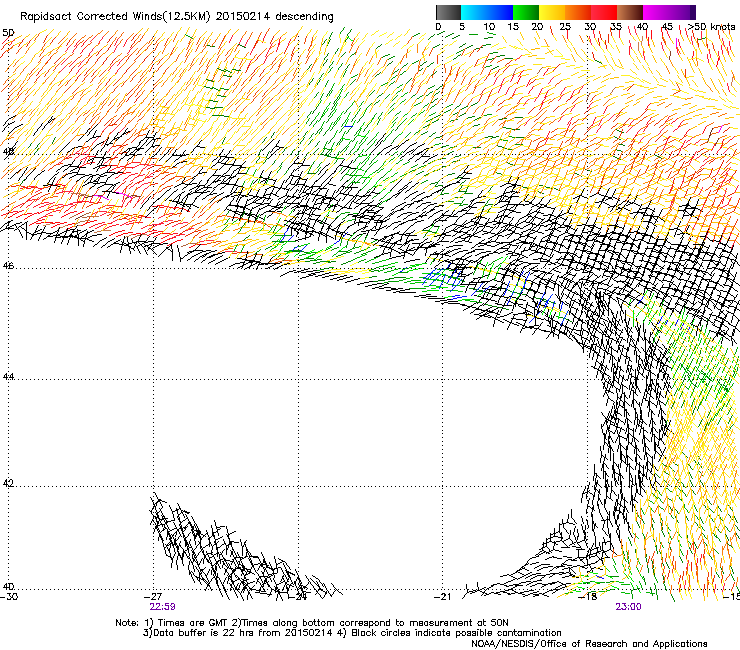Click the legend tick label '25'
Screen dimensions: 740x650
tap(565, 27)
